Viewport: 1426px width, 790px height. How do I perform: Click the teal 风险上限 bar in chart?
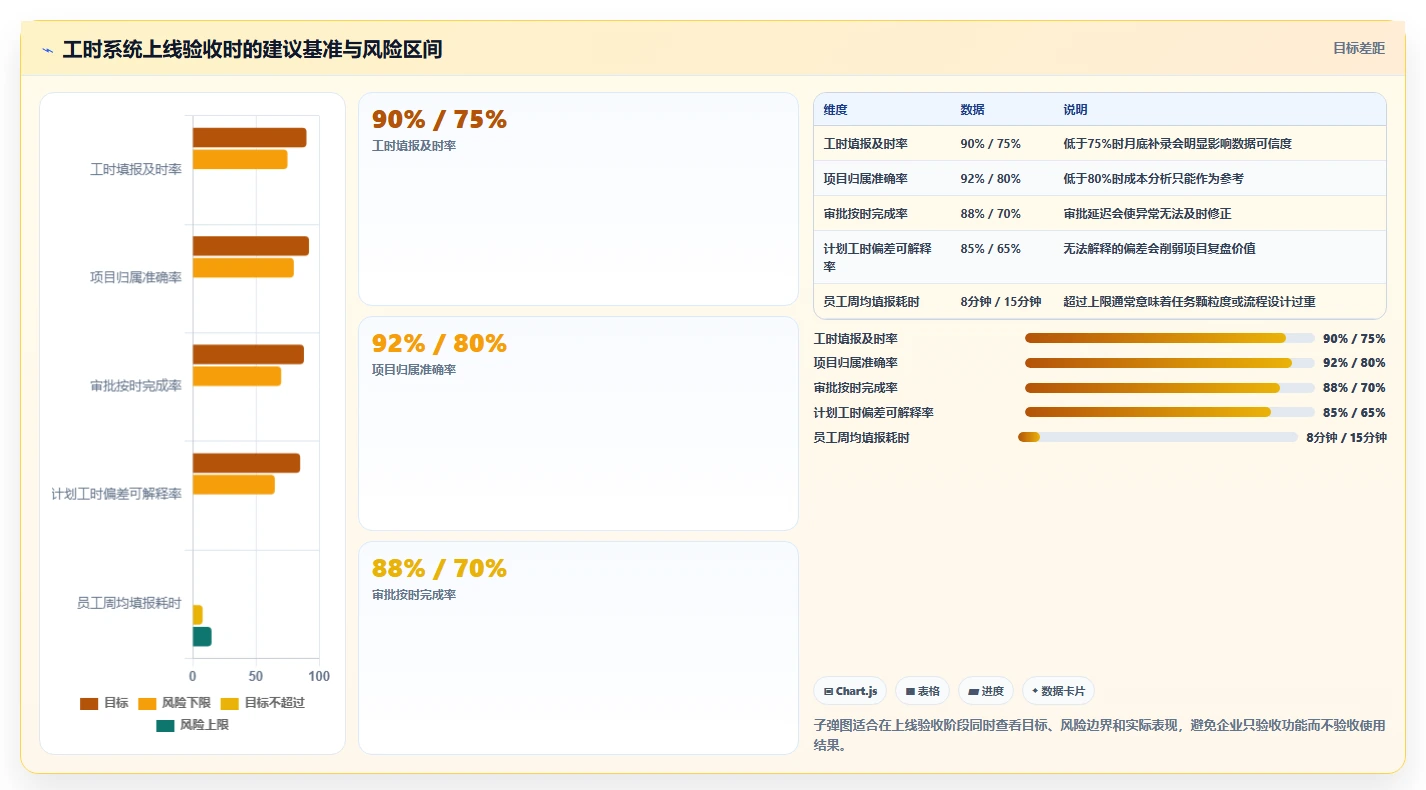[202, 637]
